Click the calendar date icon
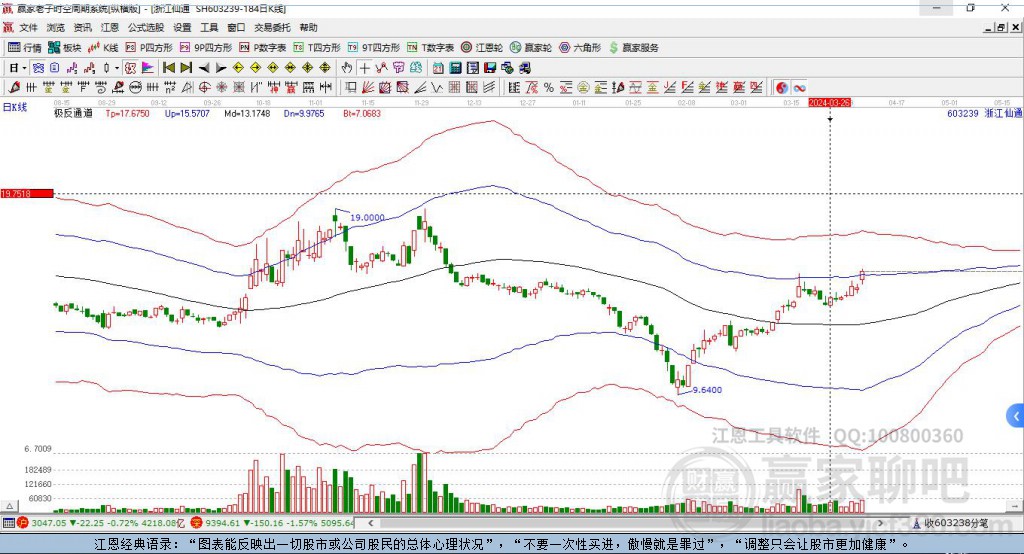This screenshot has width=1024, height=554. pos(438,68)
